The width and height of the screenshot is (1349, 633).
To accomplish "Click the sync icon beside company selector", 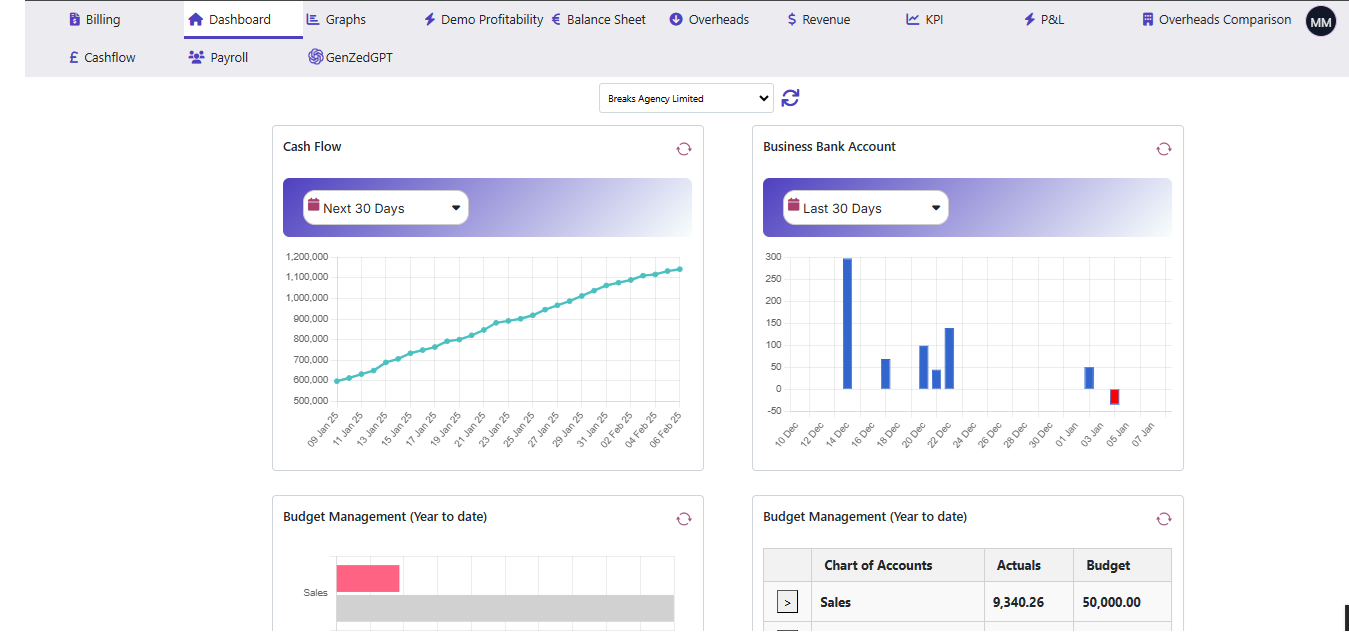I will click(x=790, y=98).
